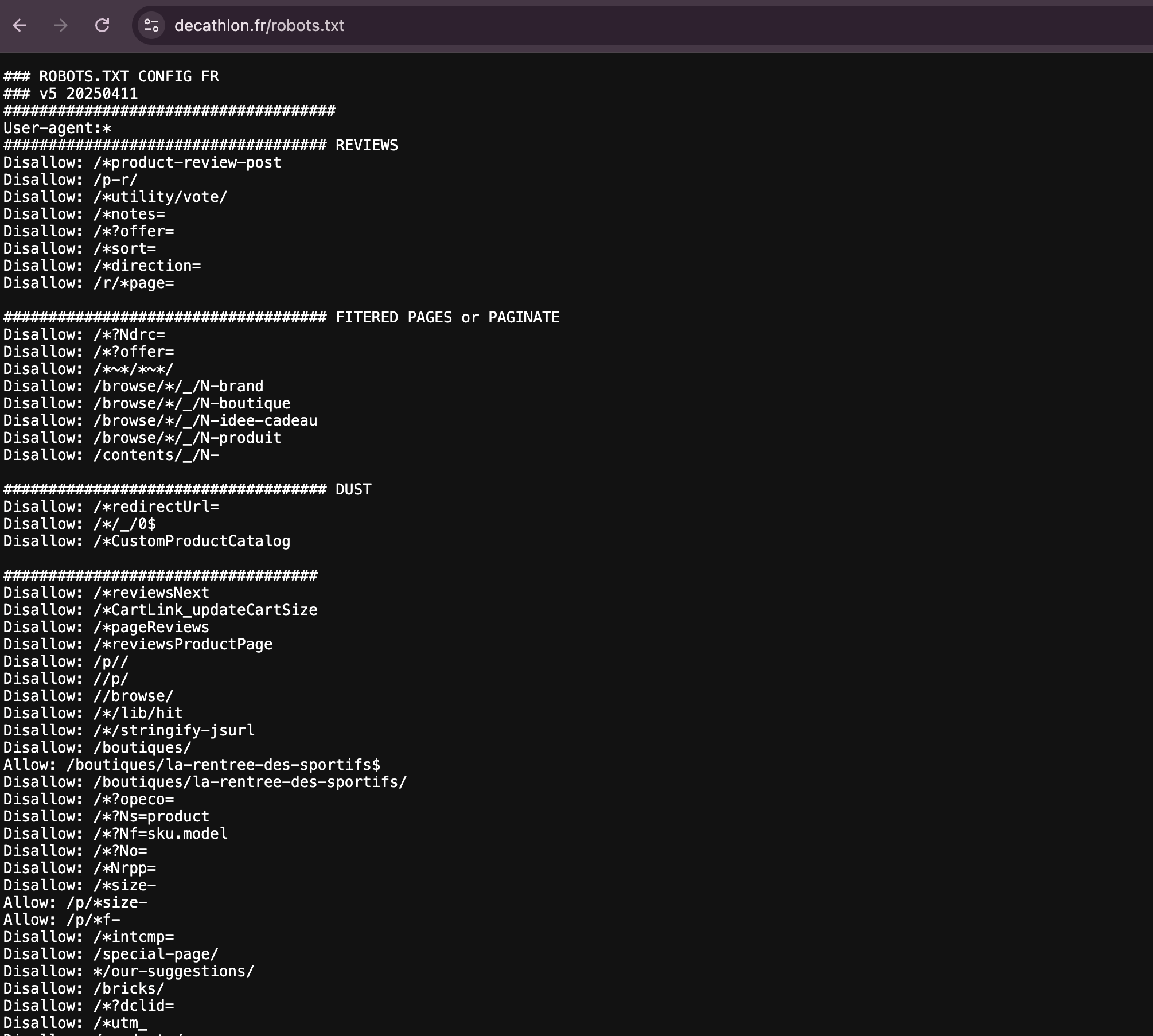Image resolution: width=1153 pixels, height=1036 pixels.
Task: Click "Disallow: /*?opeco="
Action: (89, 799)
